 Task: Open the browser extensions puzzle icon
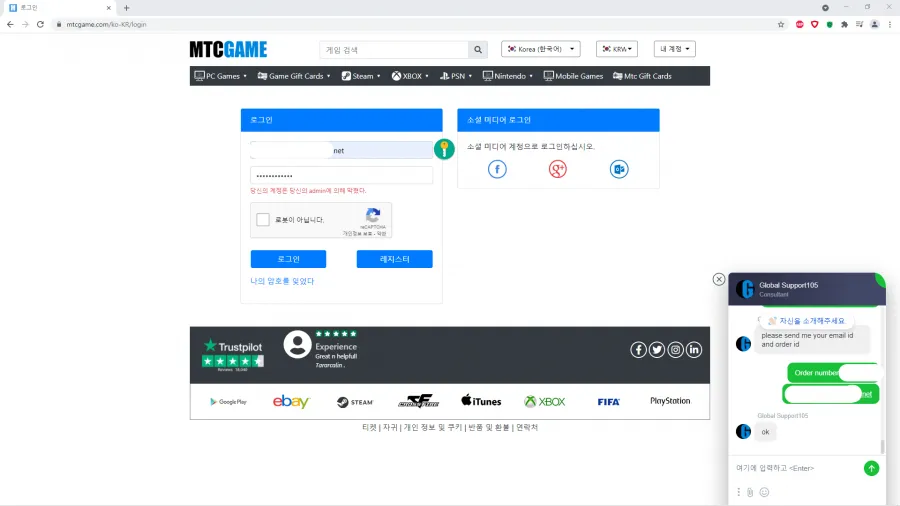click(844, 24)
